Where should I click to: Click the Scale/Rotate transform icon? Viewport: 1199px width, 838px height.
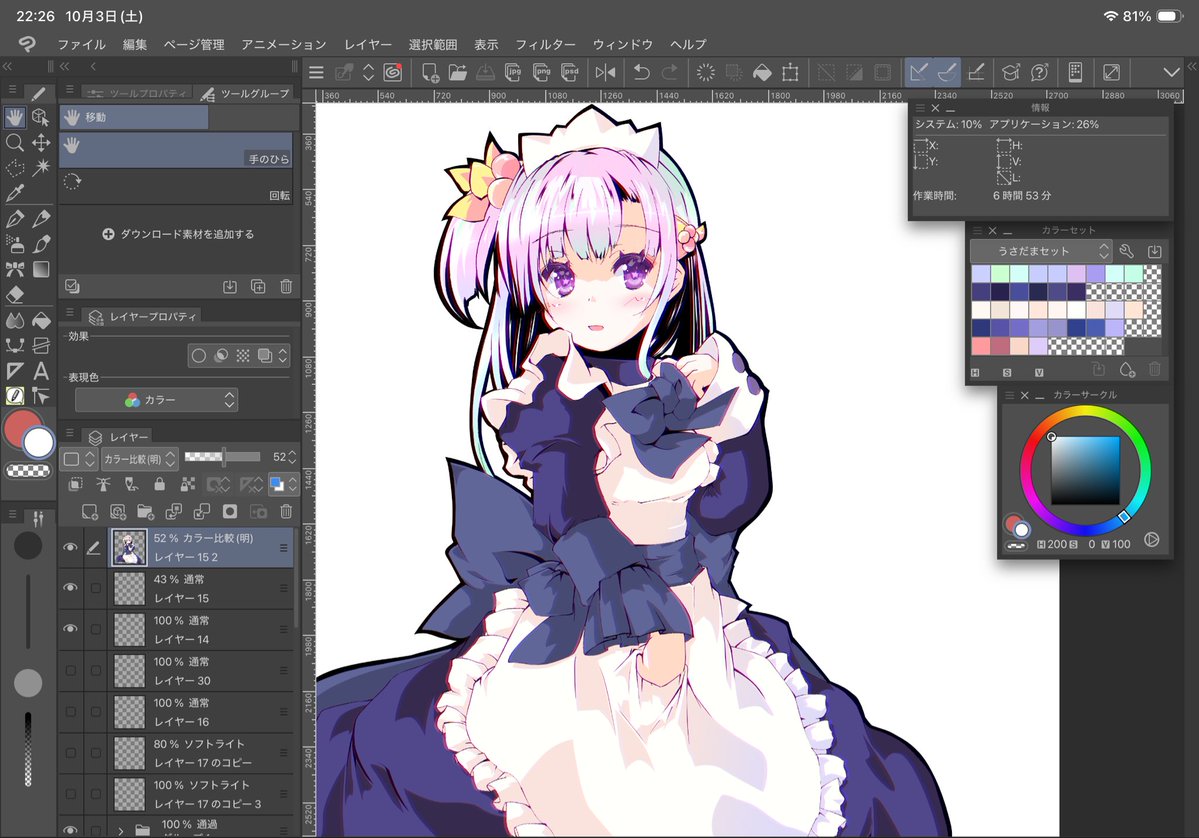pyautogui.click(x=790, y=73)
